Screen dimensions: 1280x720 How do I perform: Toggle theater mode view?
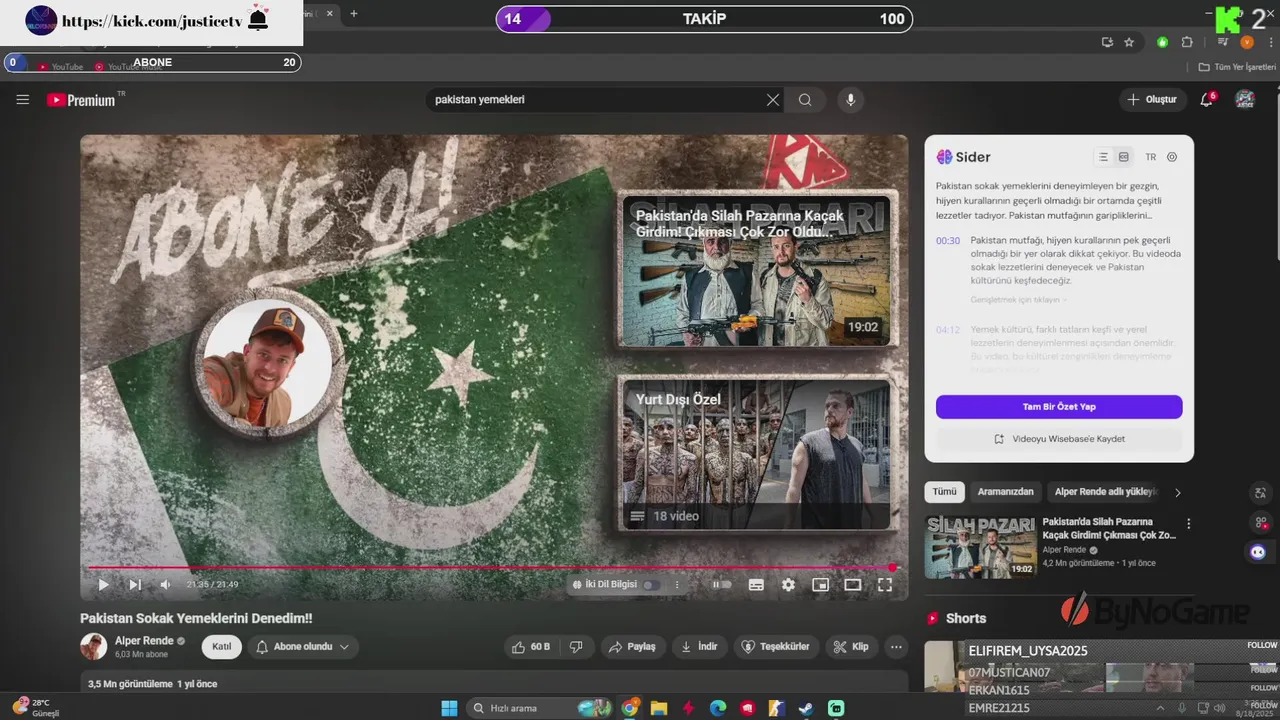[852, 584]
